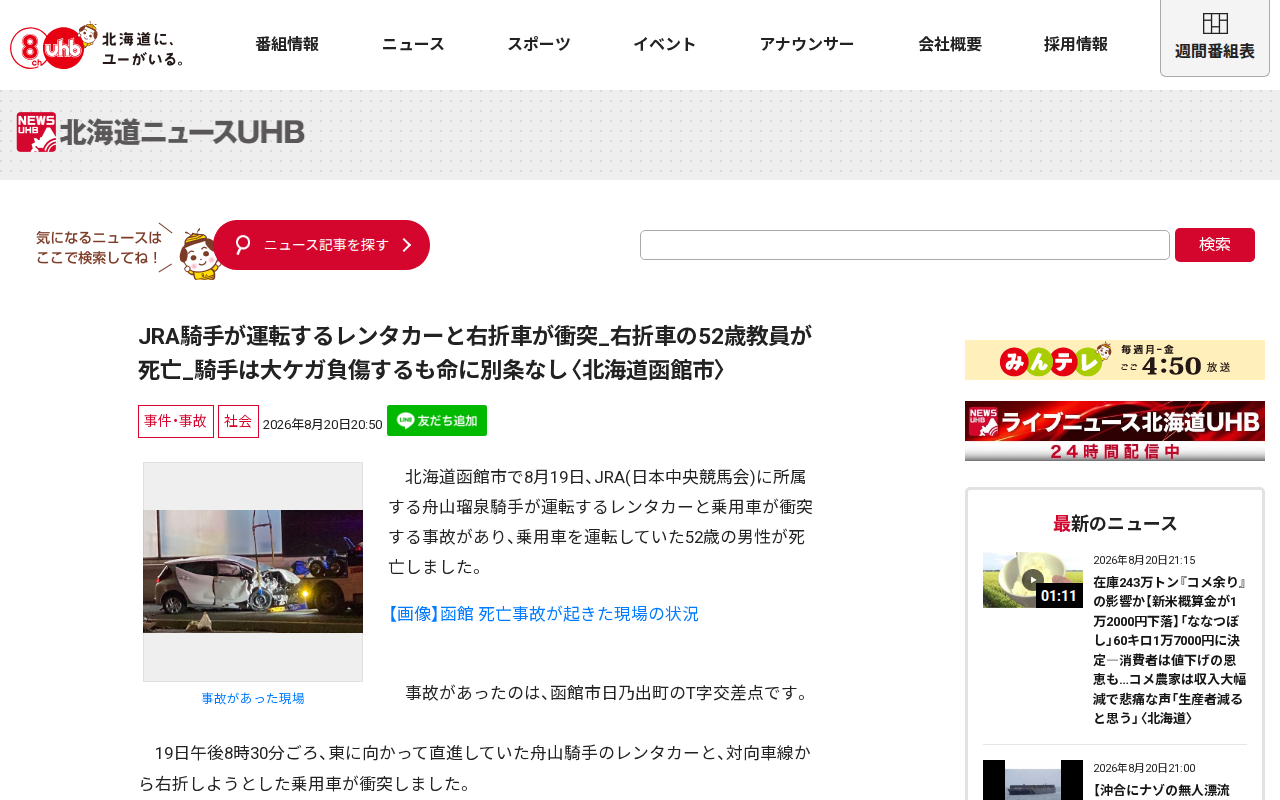This screenshot has height=800, width=1280.
Task: Click the magnifier icon in ニュース記事を探す
Action: (242, 245)
